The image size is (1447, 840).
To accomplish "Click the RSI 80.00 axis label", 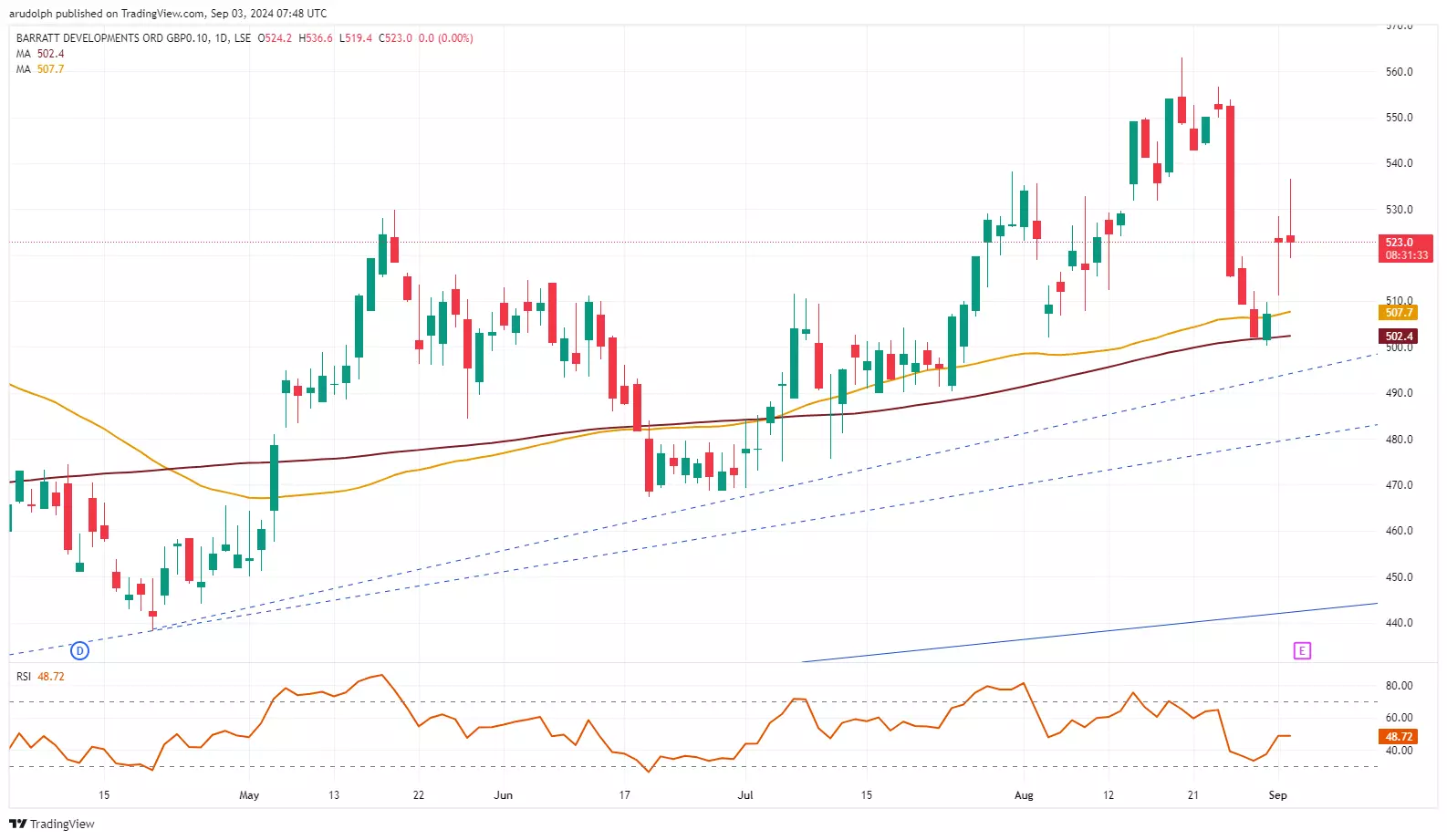I will pos(1399,686).
